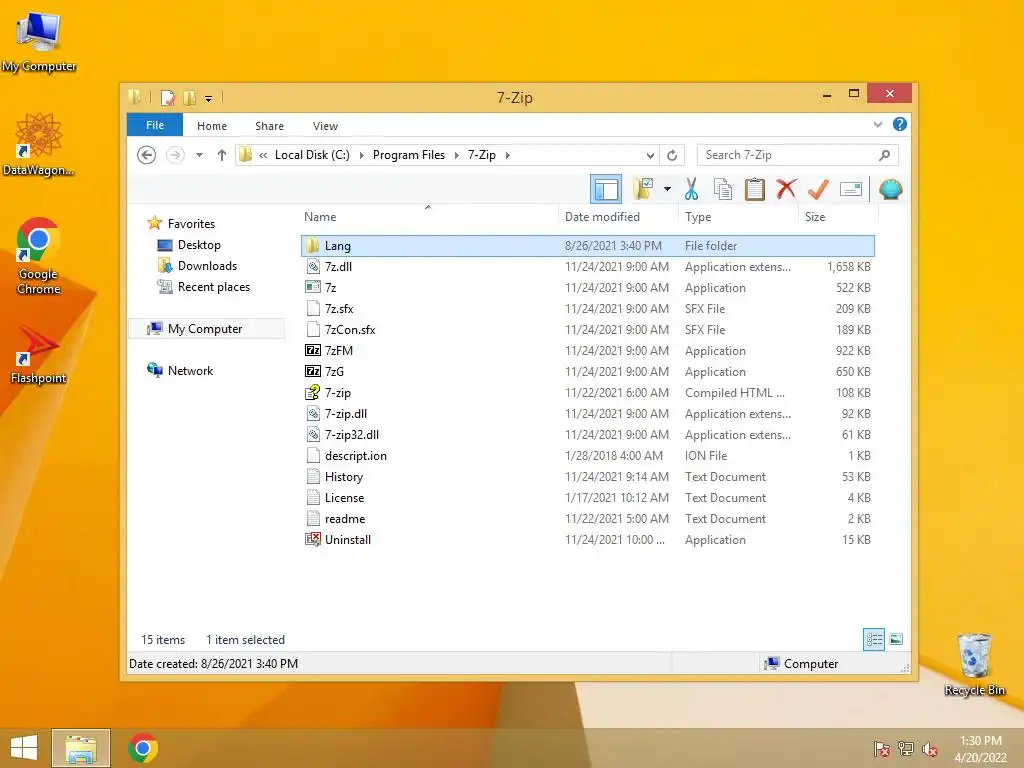Click Local Disk (C:) in address bar
Image resolution: width=1024 pixels, height=768 pixels.
click(x=312, y=155)
